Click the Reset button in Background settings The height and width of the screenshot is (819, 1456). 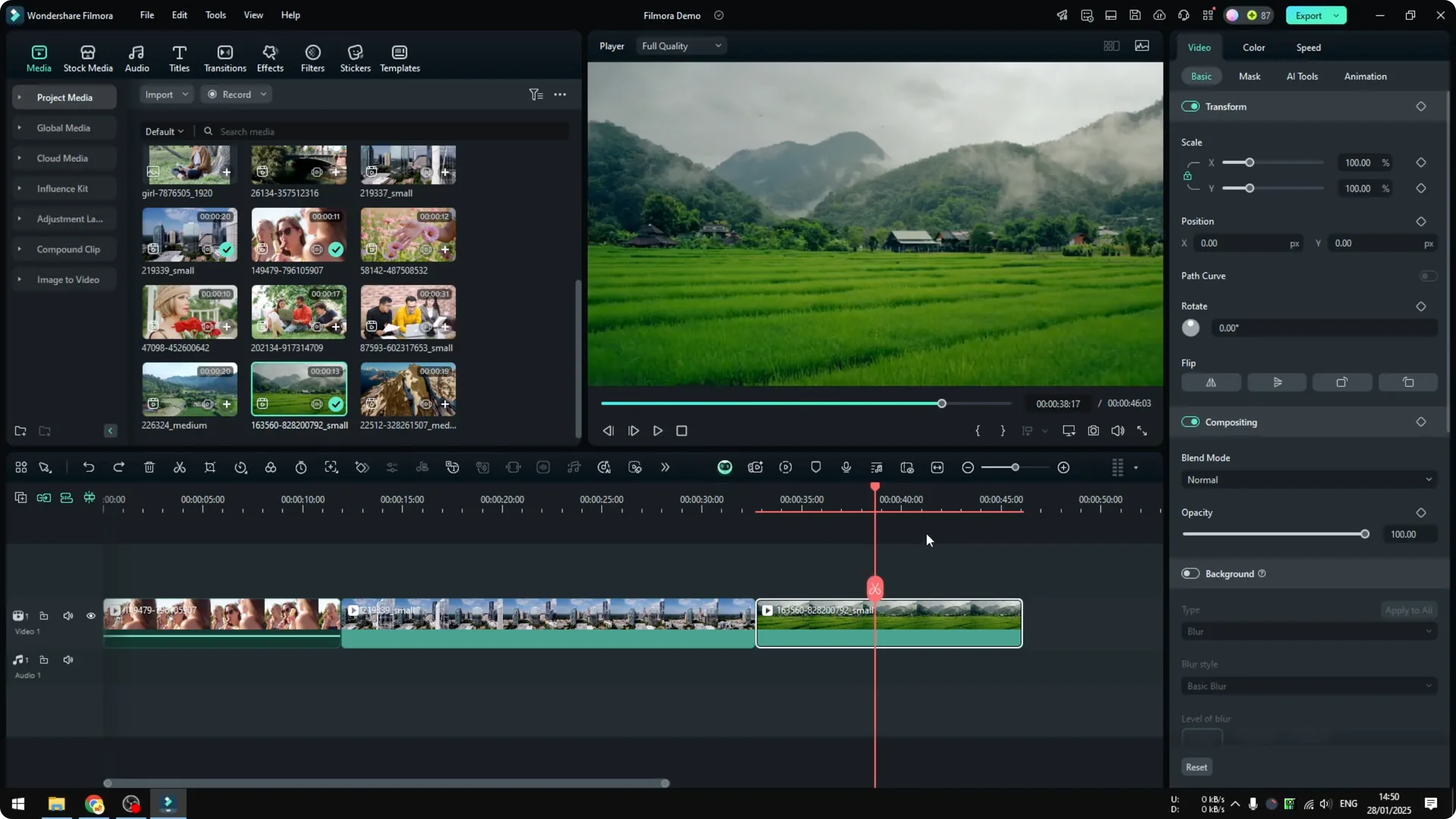[x=1196, y=767]
